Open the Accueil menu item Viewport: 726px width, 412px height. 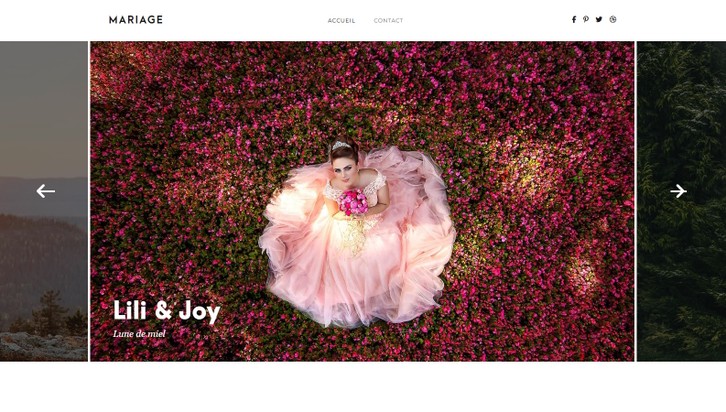(341, 20)
